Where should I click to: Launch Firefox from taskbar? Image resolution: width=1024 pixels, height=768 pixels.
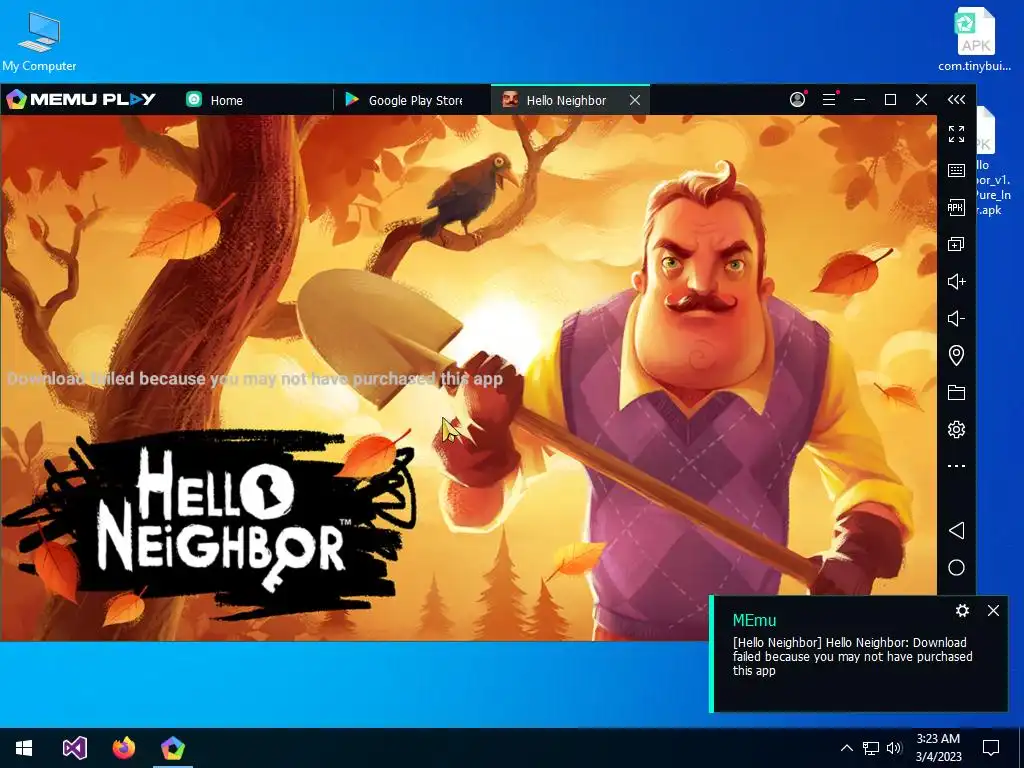123,748
